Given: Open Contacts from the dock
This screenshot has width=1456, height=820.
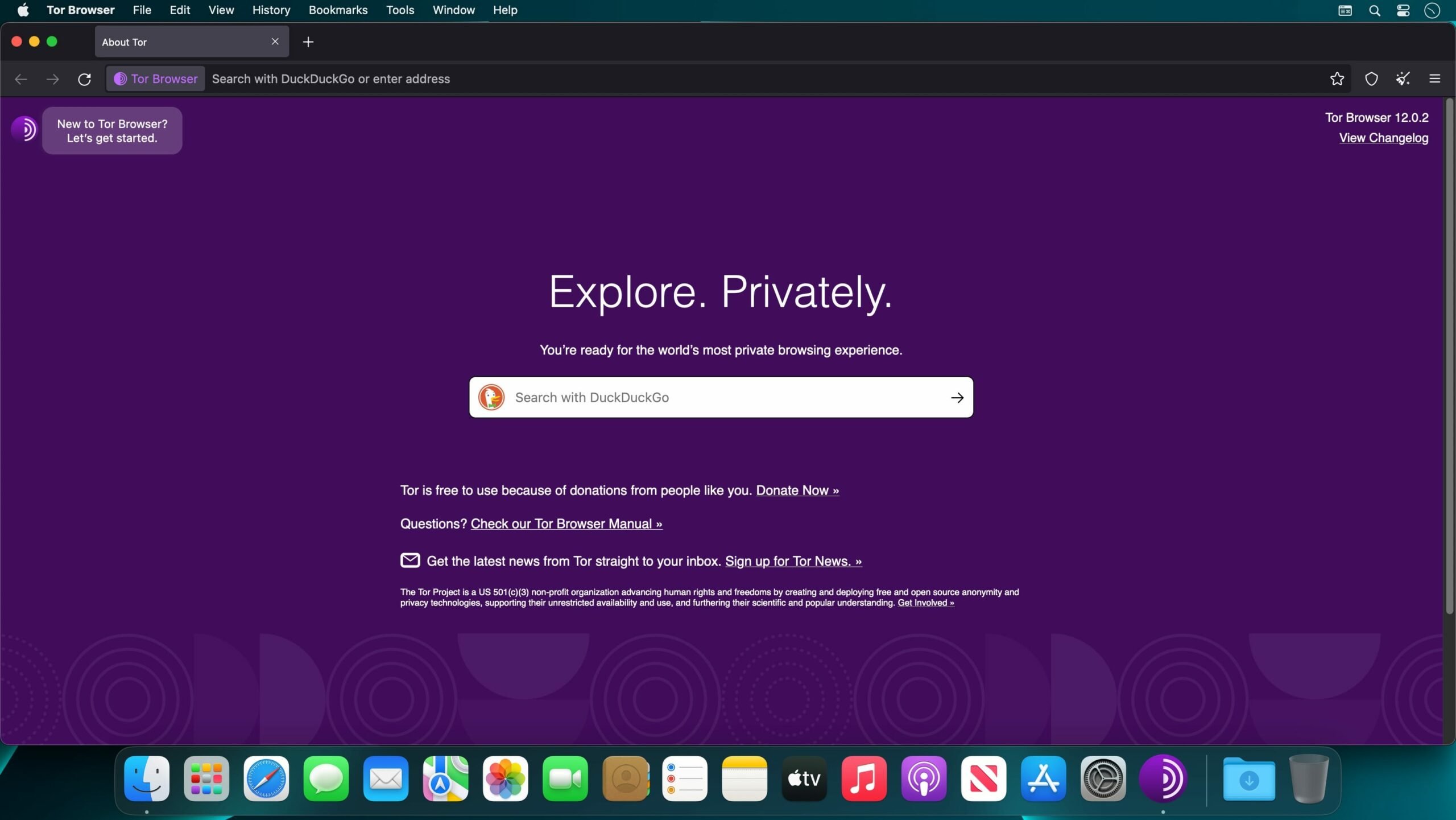Looking at the screenshot, I should click(x=625, y=778).
